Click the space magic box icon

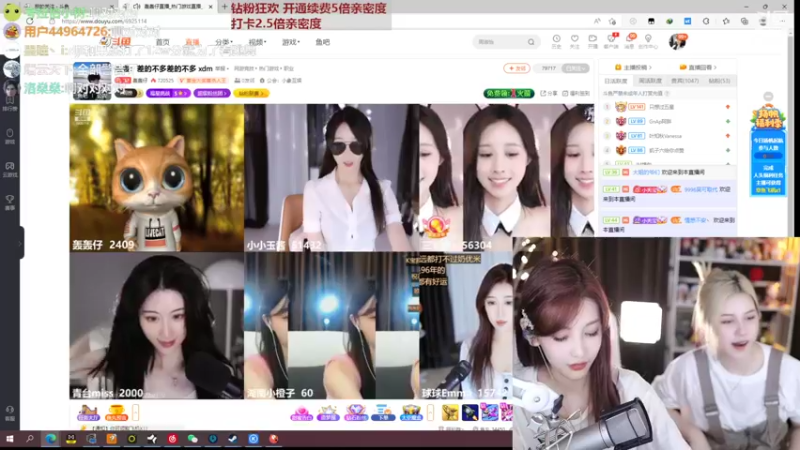coord(411,412)
